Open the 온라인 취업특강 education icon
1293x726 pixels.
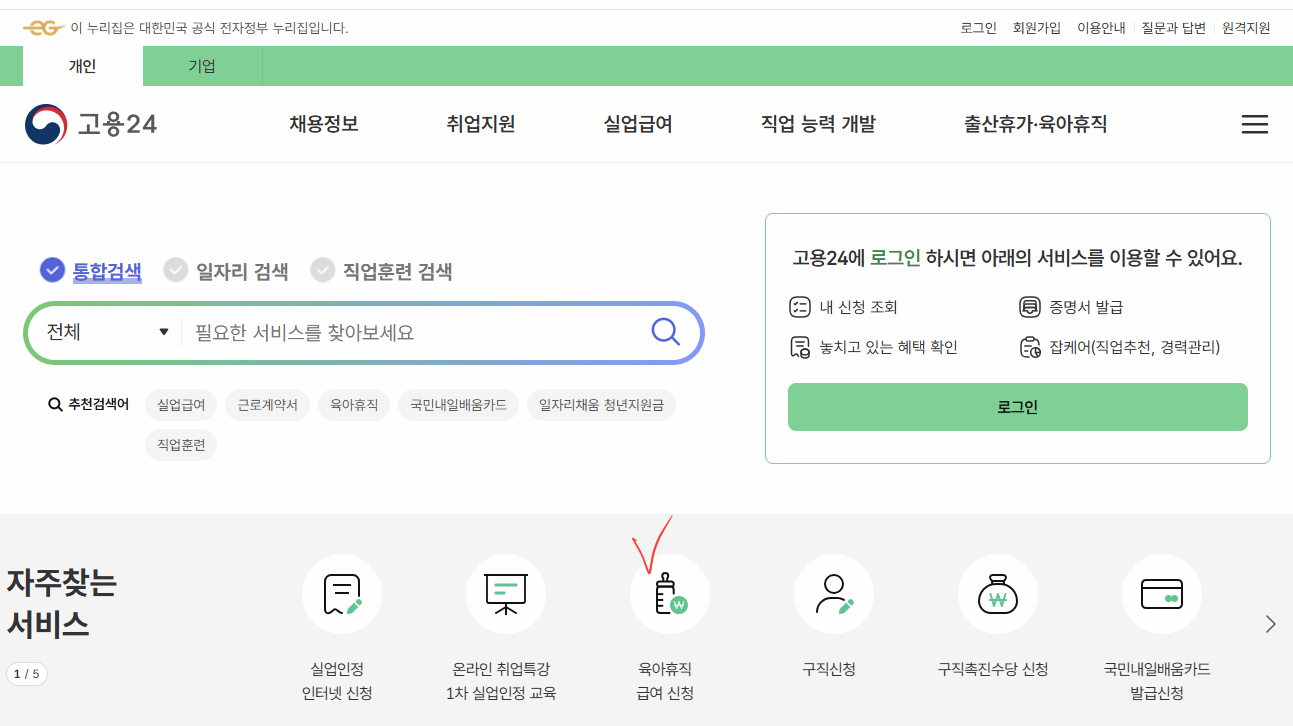tap(505, 593)
